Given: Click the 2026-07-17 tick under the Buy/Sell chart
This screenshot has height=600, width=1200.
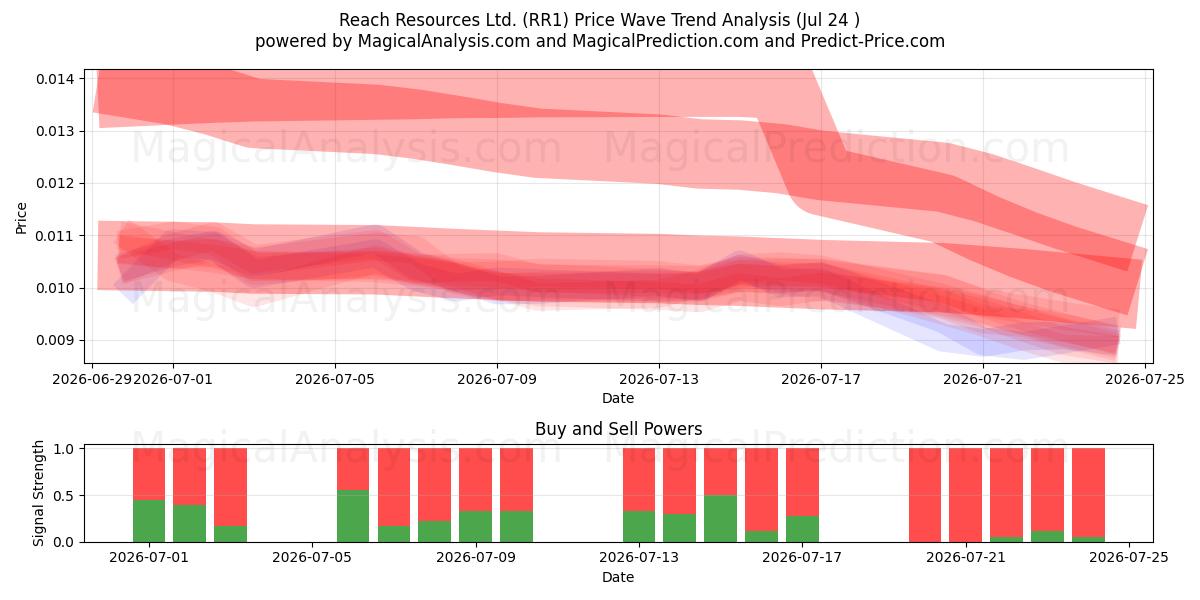Looking at the screenshot, I should 802,558.
